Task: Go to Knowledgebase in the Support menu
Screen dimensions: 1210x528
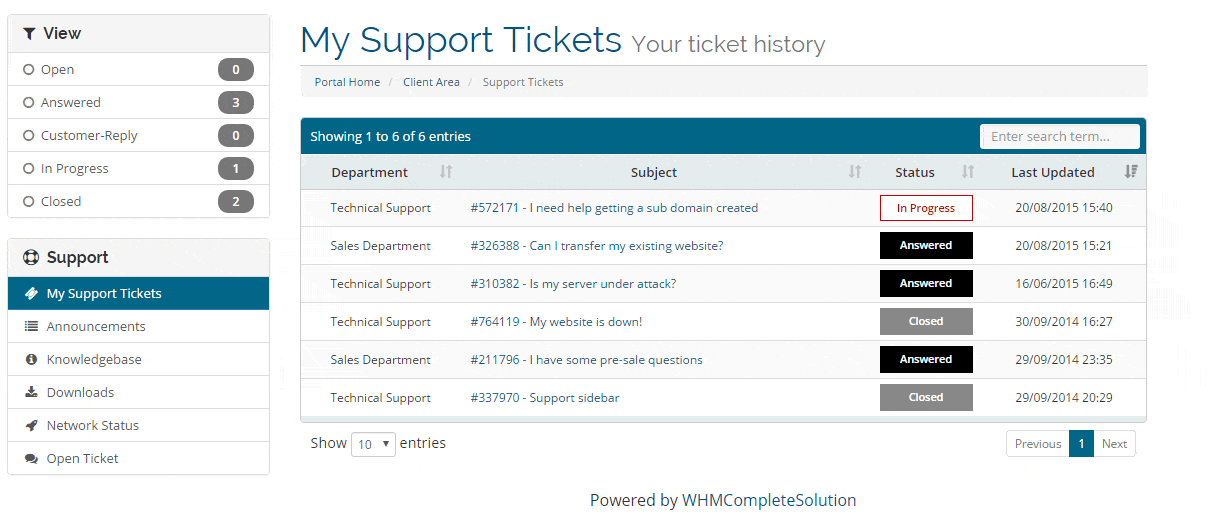Action: [94, 360]
